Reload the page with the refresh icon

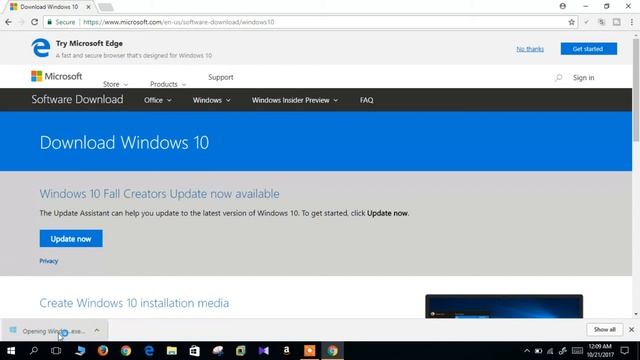click(35, 22)
